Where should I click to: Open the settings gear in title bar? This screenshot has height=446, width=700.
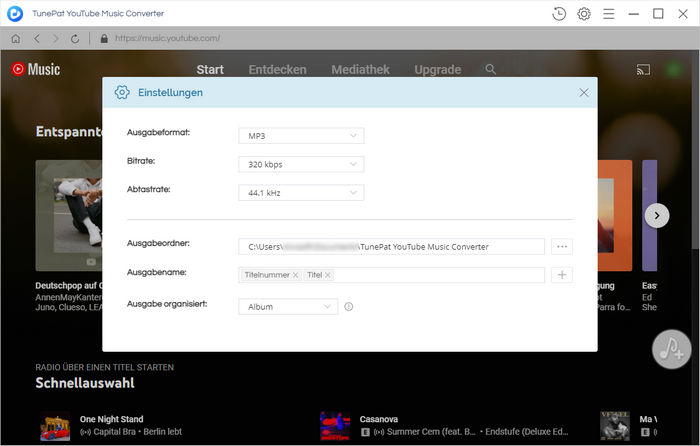[x=583, y=14]
